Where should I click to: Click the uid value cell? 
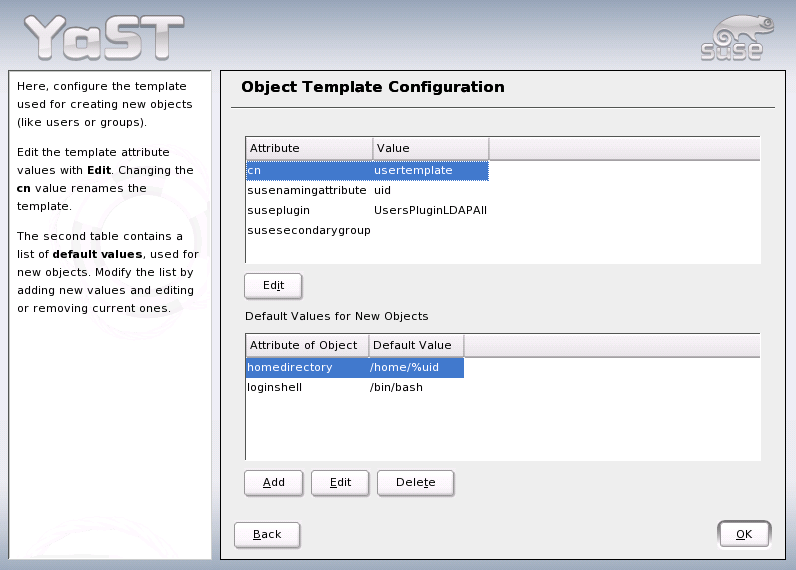pyautogui.click(x=382, y=190)
